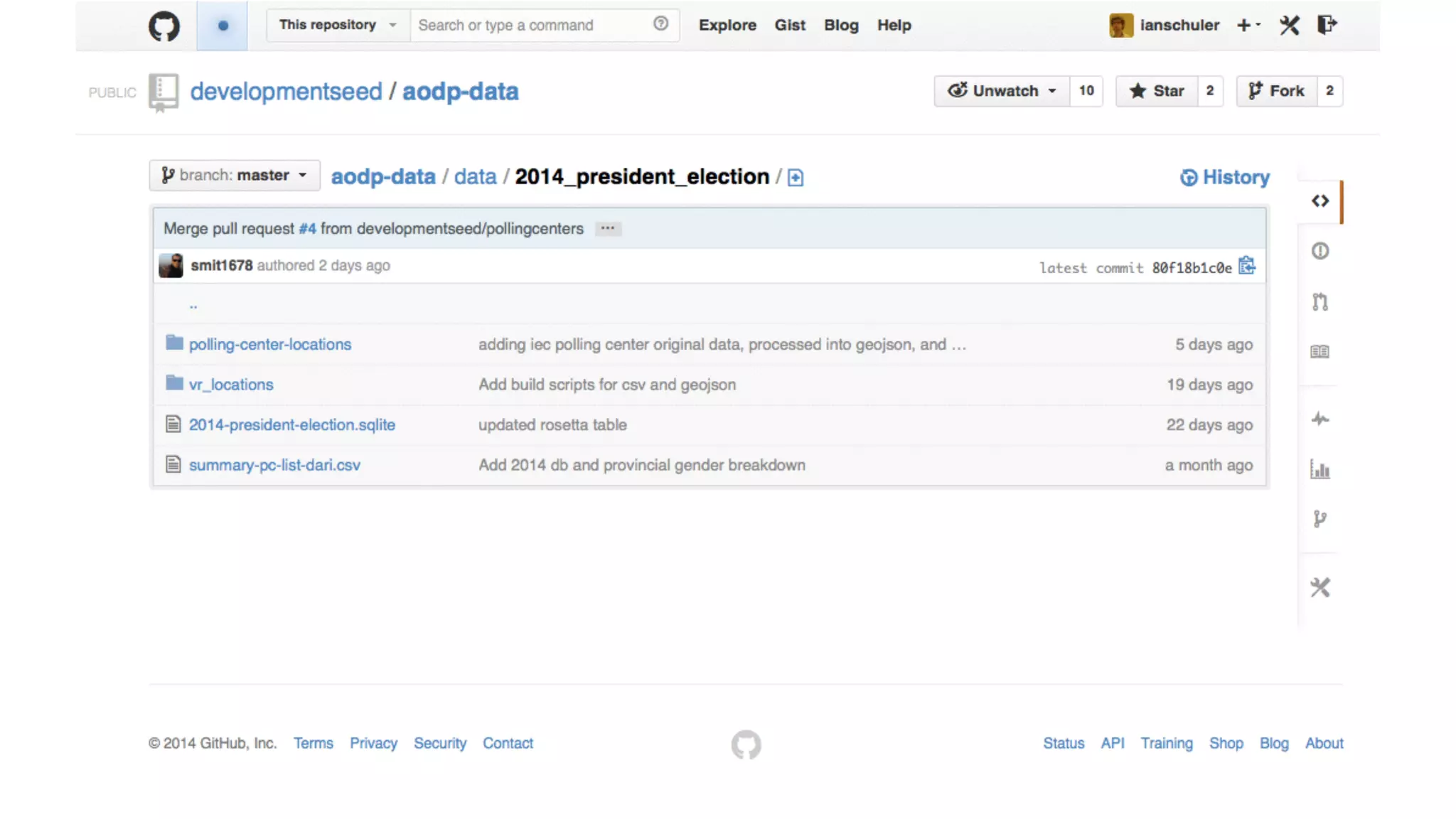
Task: Expand the branch master selector
Action: coord(235,176)
